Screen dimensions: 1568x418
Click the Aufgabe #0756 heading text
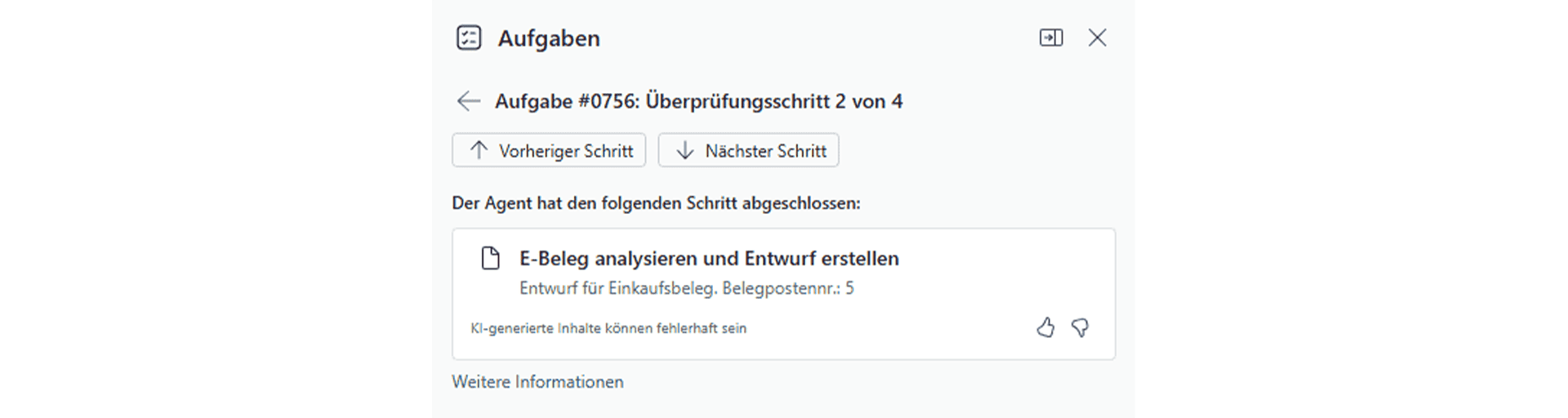click(x=699, y=101)
